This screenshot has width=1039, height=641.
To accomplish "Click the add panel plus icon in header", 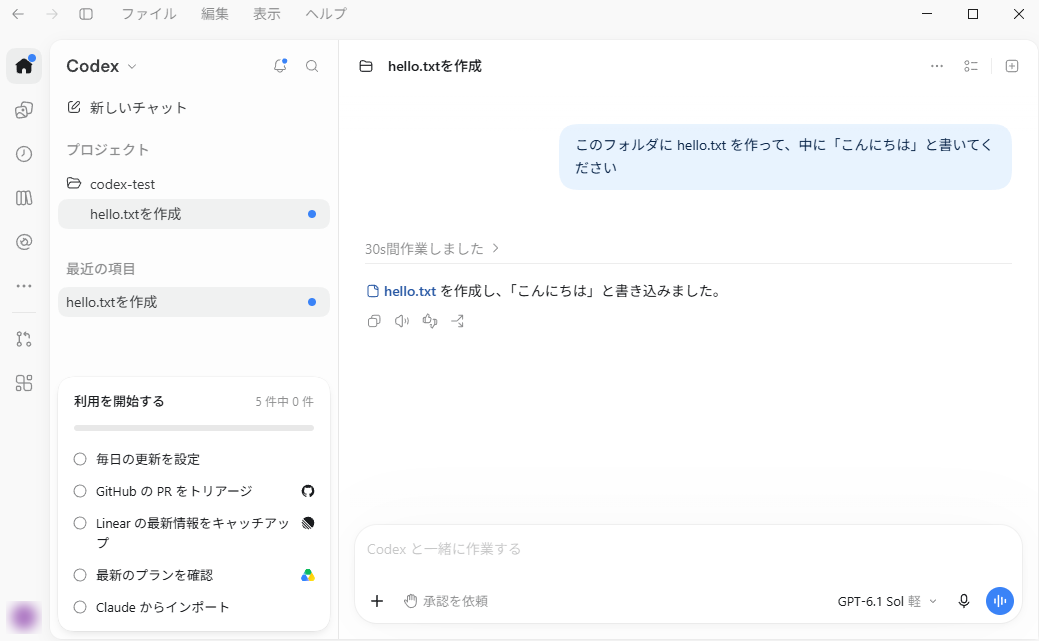I will pos(1012,66).
